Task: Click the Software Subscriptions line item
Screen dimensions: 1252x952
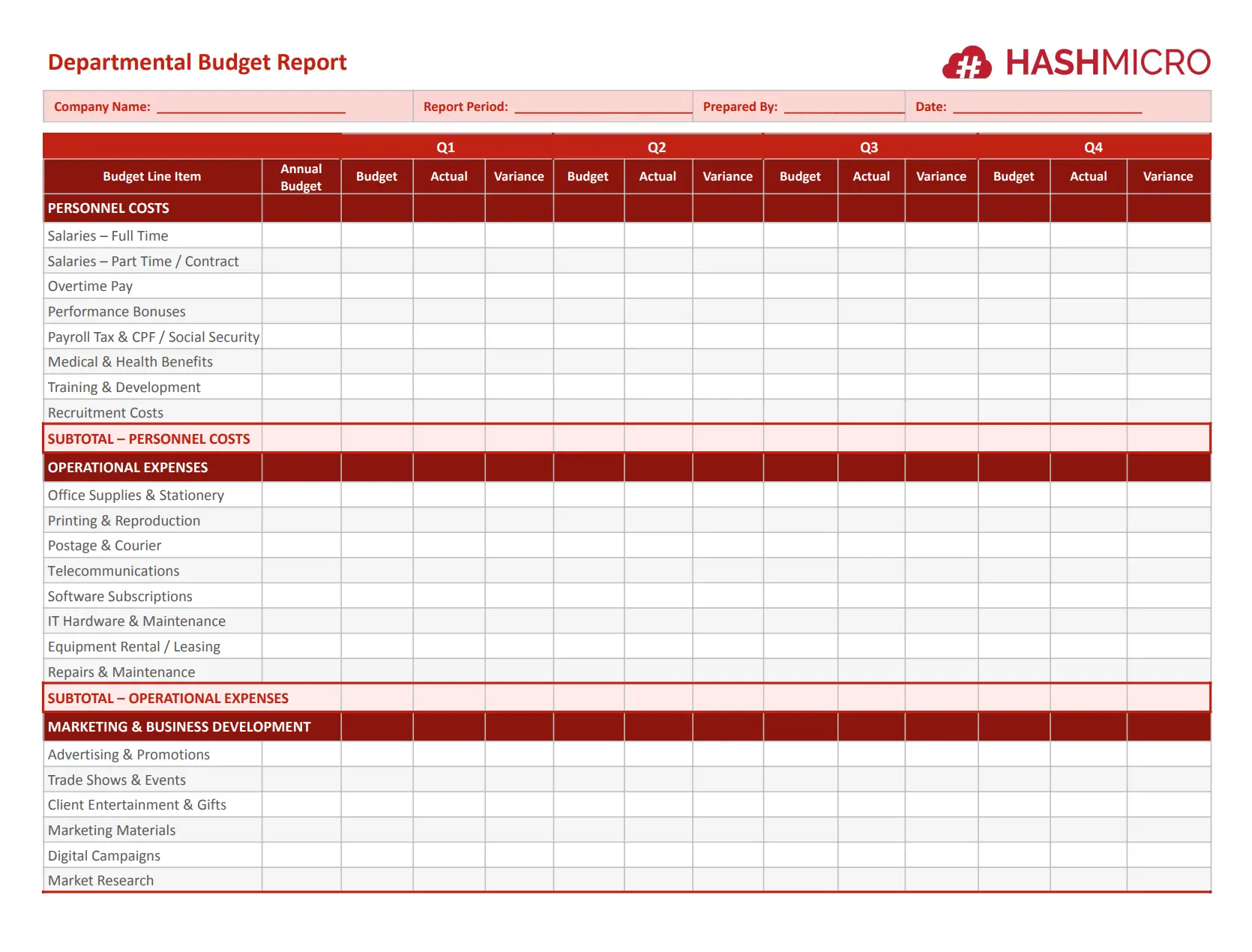Action: [120, 597]
